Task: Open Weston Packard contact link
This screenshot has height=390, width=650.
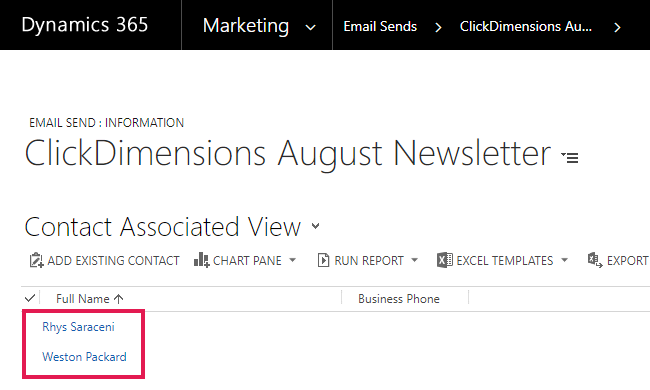Action: 85,357
